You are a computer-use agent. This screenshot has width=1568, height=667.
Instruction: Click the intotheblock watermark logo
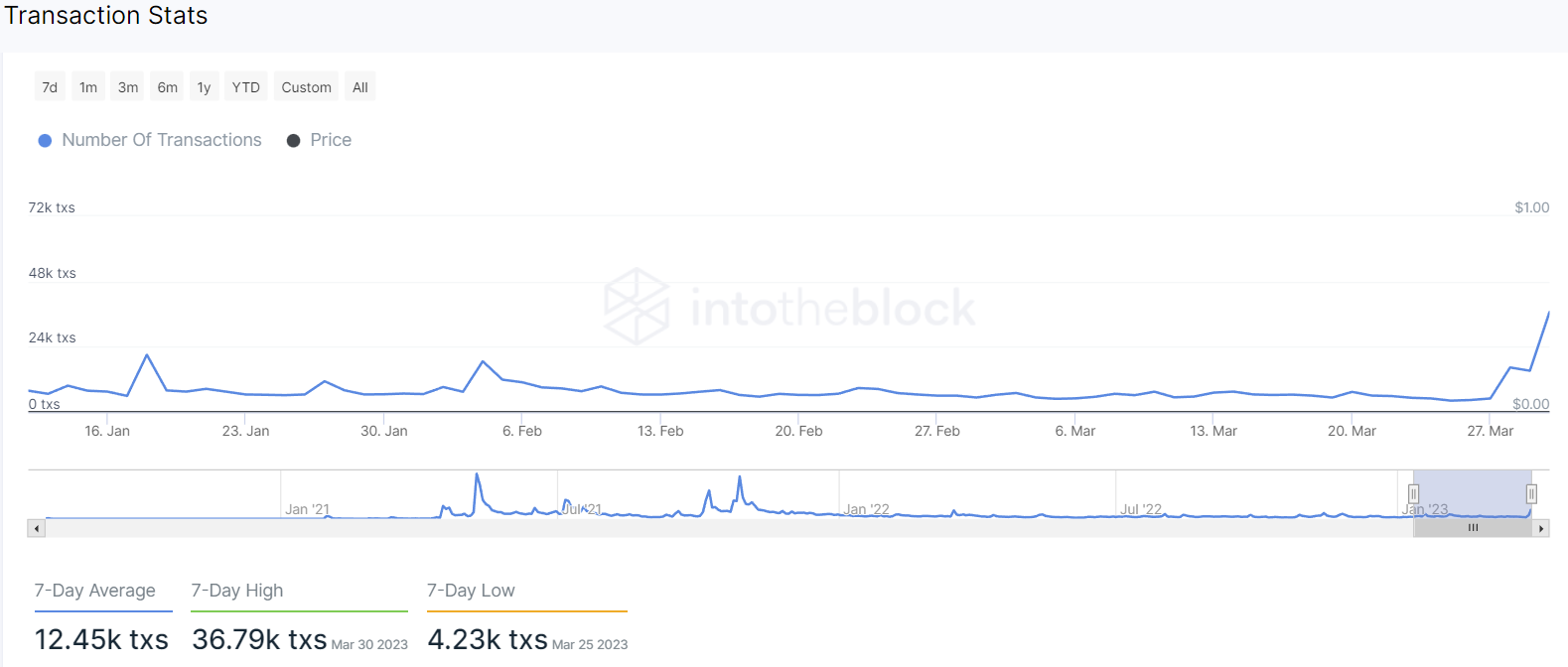click(637, 307)
